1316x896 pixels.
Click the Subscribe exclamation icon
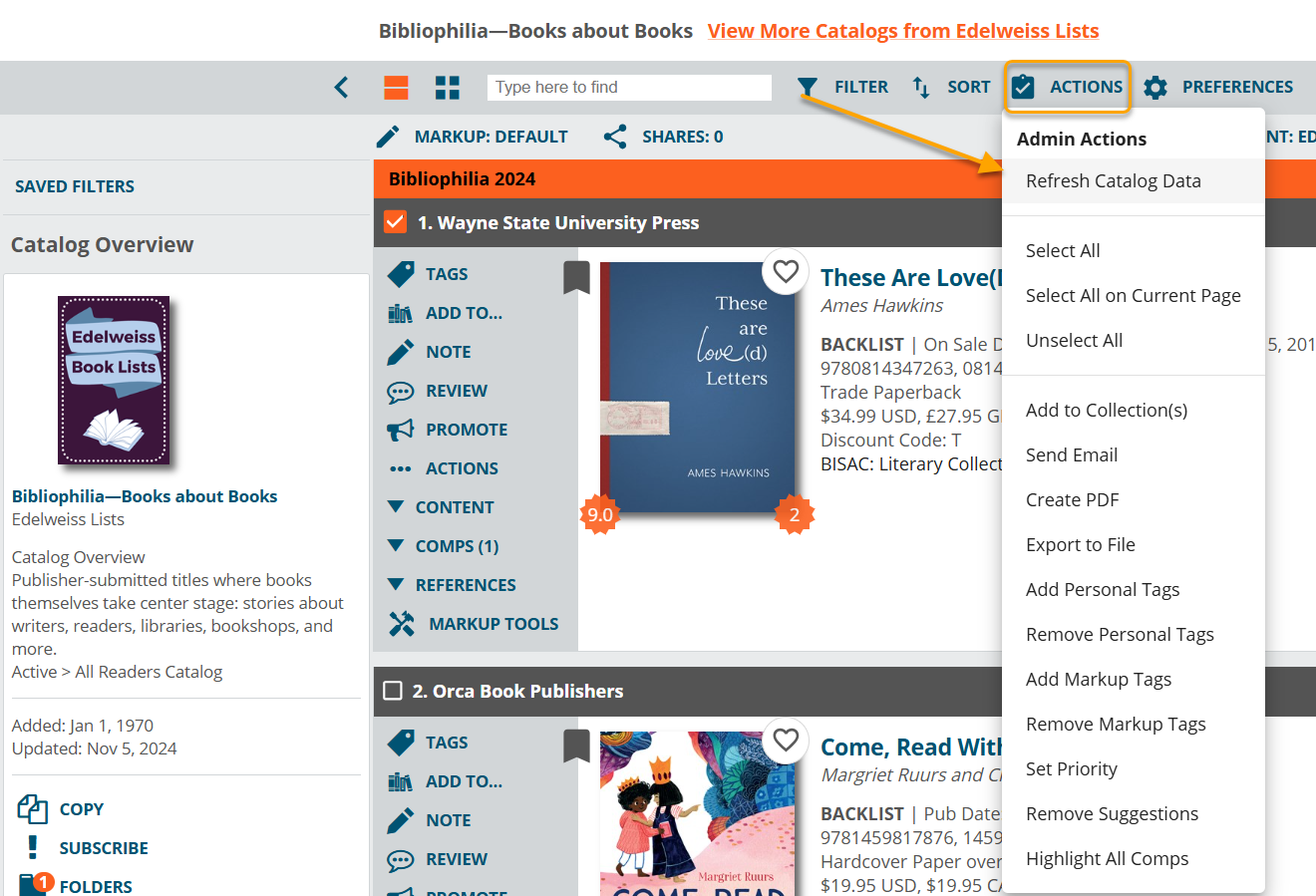(33, 847)
